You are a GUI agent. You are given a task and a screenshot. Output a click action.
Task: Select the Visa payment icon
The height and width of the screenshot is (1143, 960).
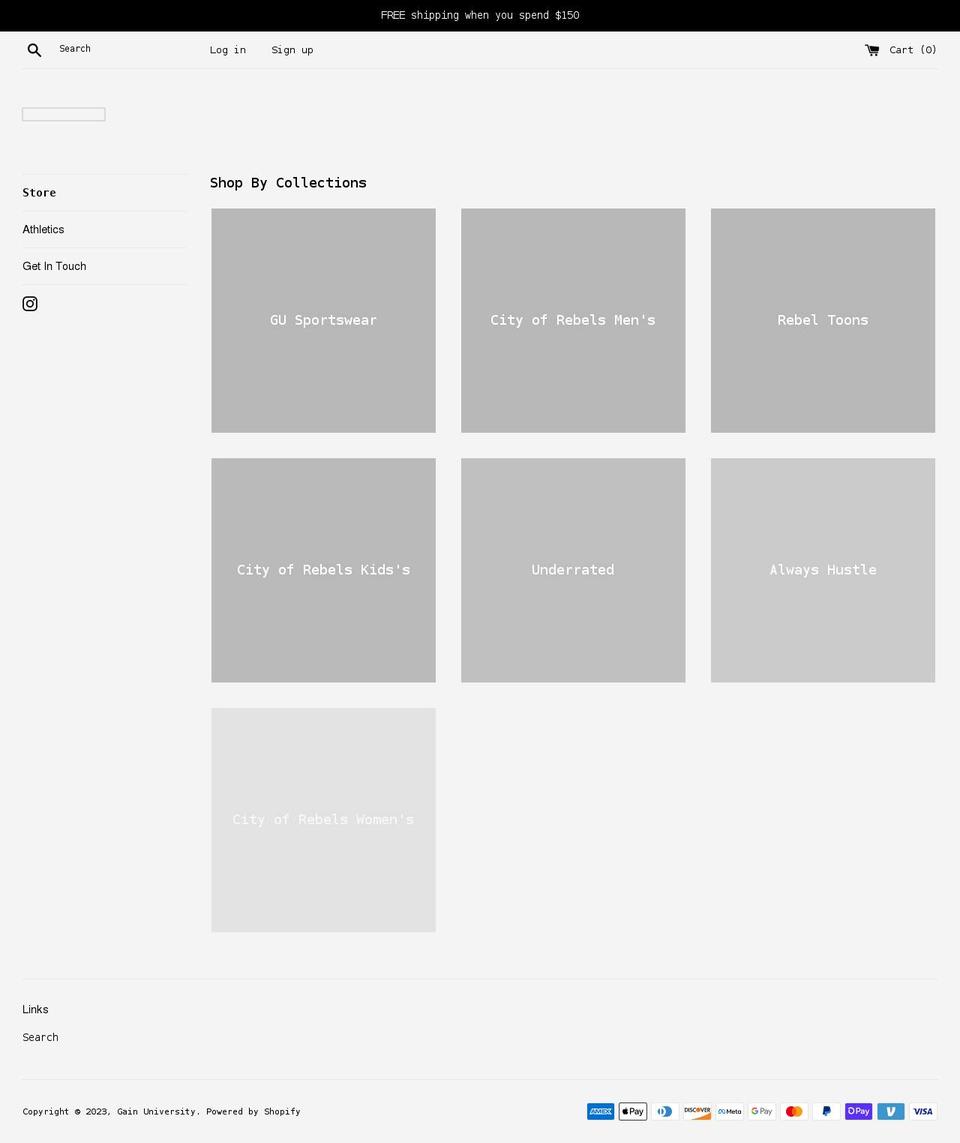[x=922, y=1111]
